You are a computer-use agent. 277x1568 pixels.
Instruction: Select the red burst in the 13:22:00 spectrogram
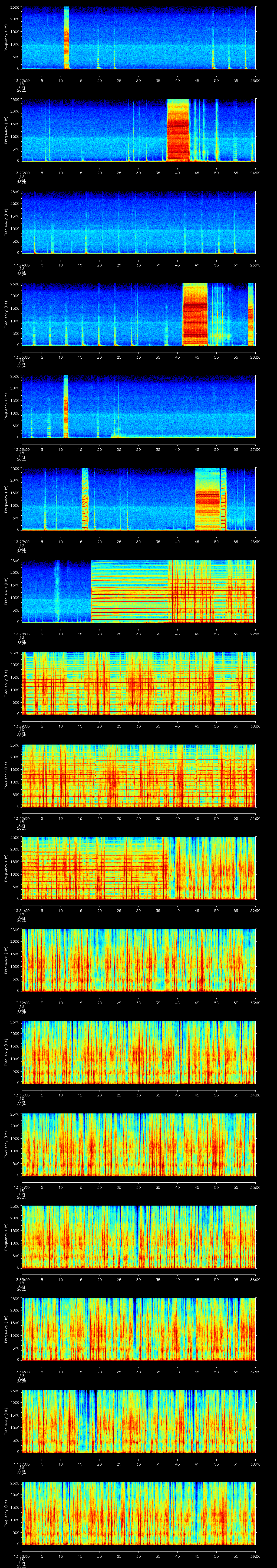point(66,38)
